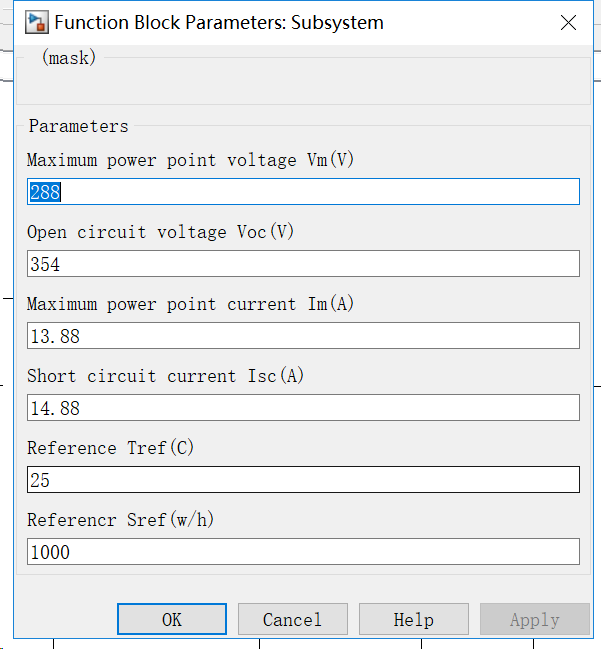Select the Maximum power point current Im field

pyautogui.click(x=303, y=336)
